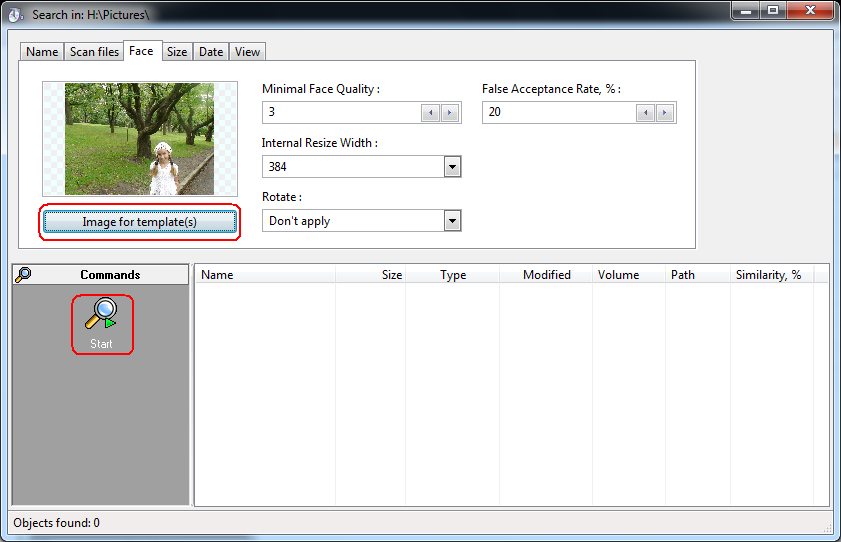Go to the Date tab
Viewport: 841px width, 542px height.
211,52
